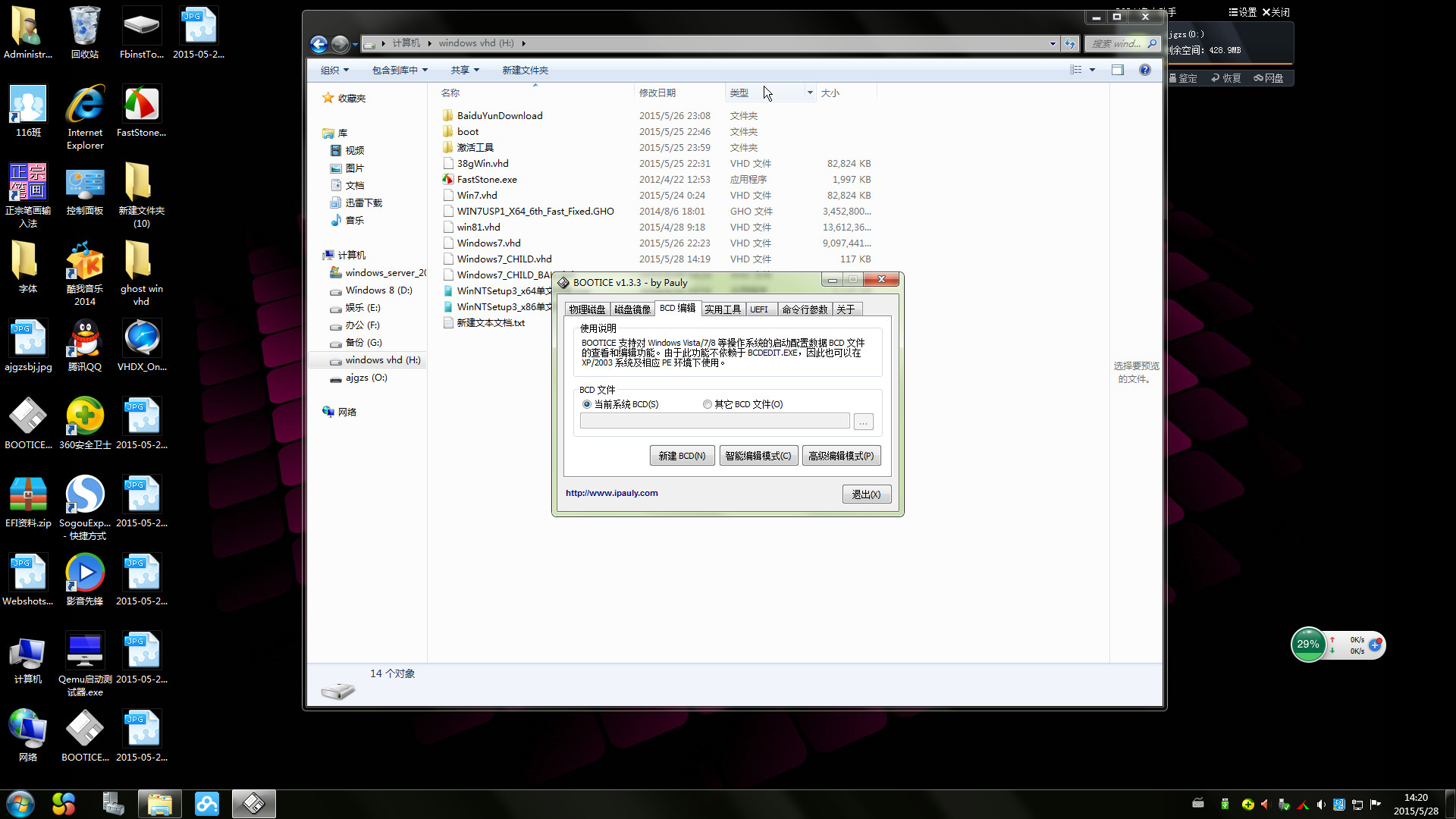Click the 29% memory accelerator ball
1456x819 pixels.
tap(1307, 645)
